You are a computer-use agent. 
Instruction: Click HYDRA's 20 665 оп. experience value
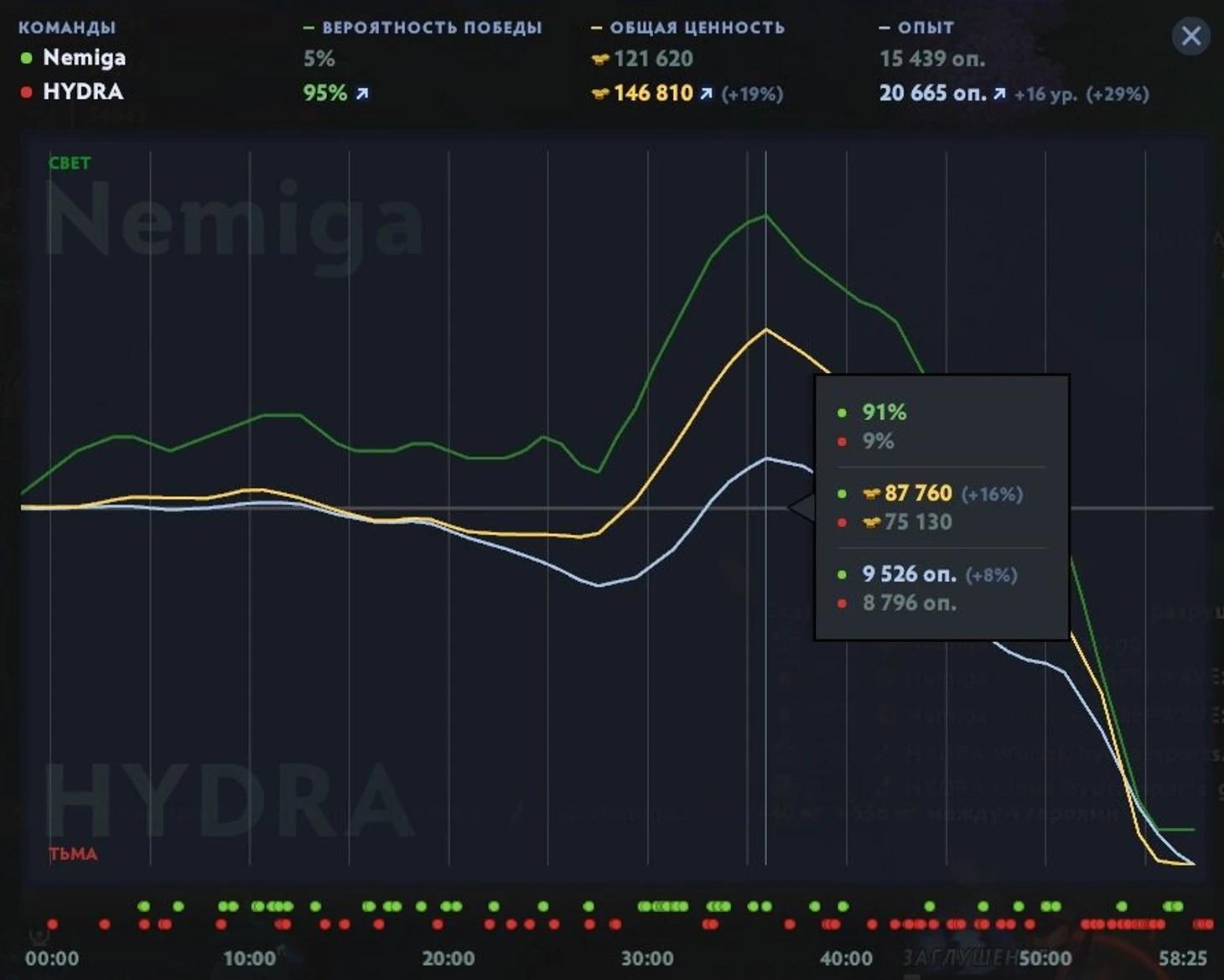[x=932, y=93]
